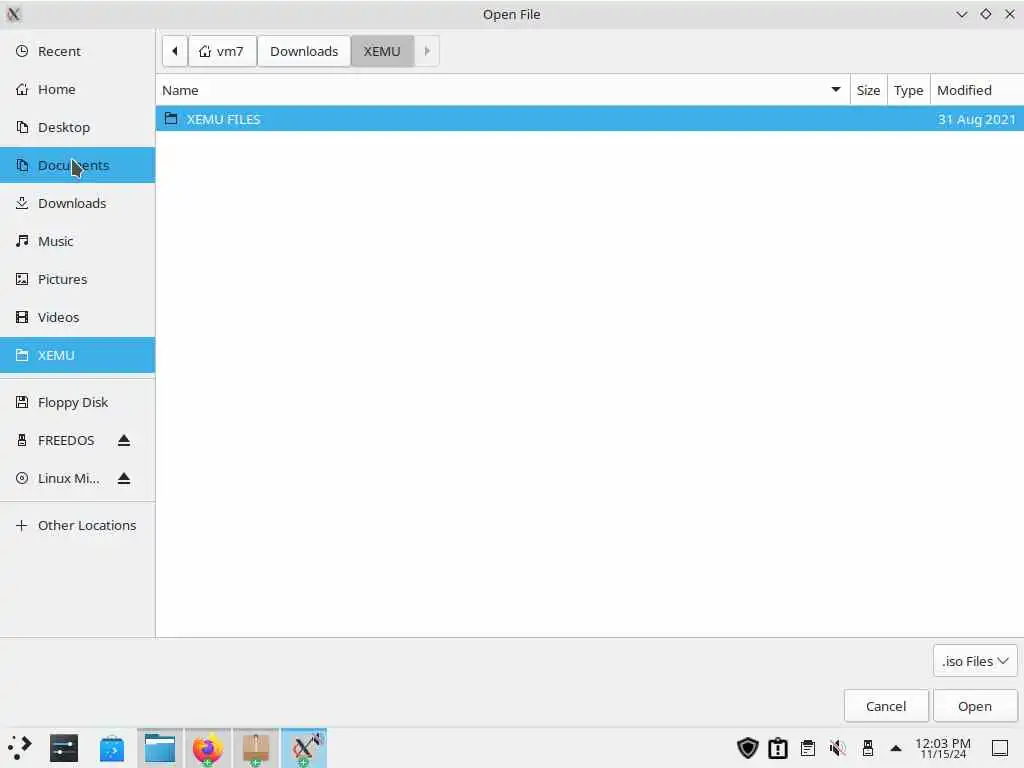
Task: Open removable devices tray icon
Action: point(868,748)
